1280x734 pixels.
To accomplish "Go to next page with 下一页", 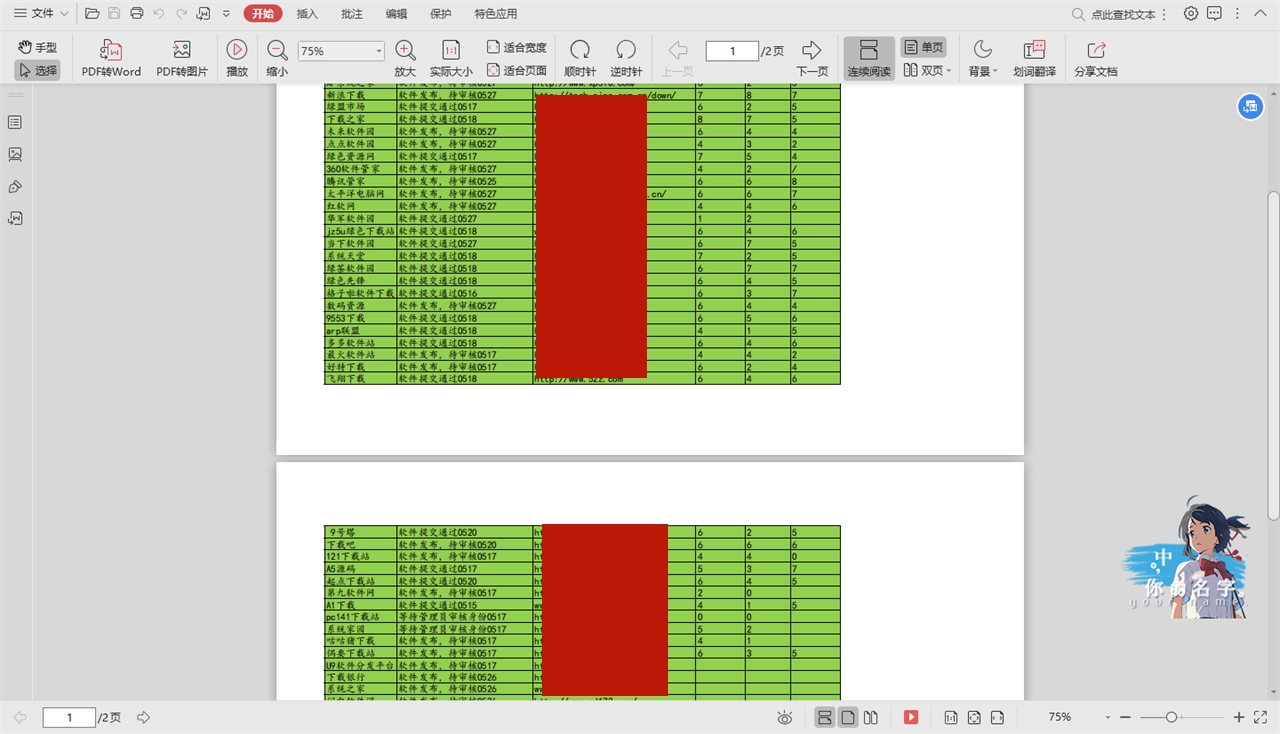I will [x=812, y=58].
